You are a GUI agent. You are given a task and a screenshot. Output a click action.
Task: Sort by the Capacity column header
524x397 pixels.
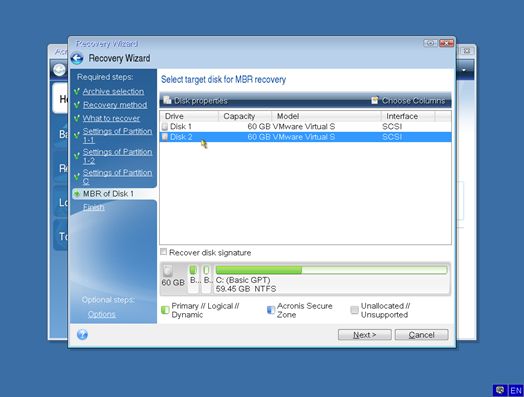pyautogui.click(x=245, y=116)
